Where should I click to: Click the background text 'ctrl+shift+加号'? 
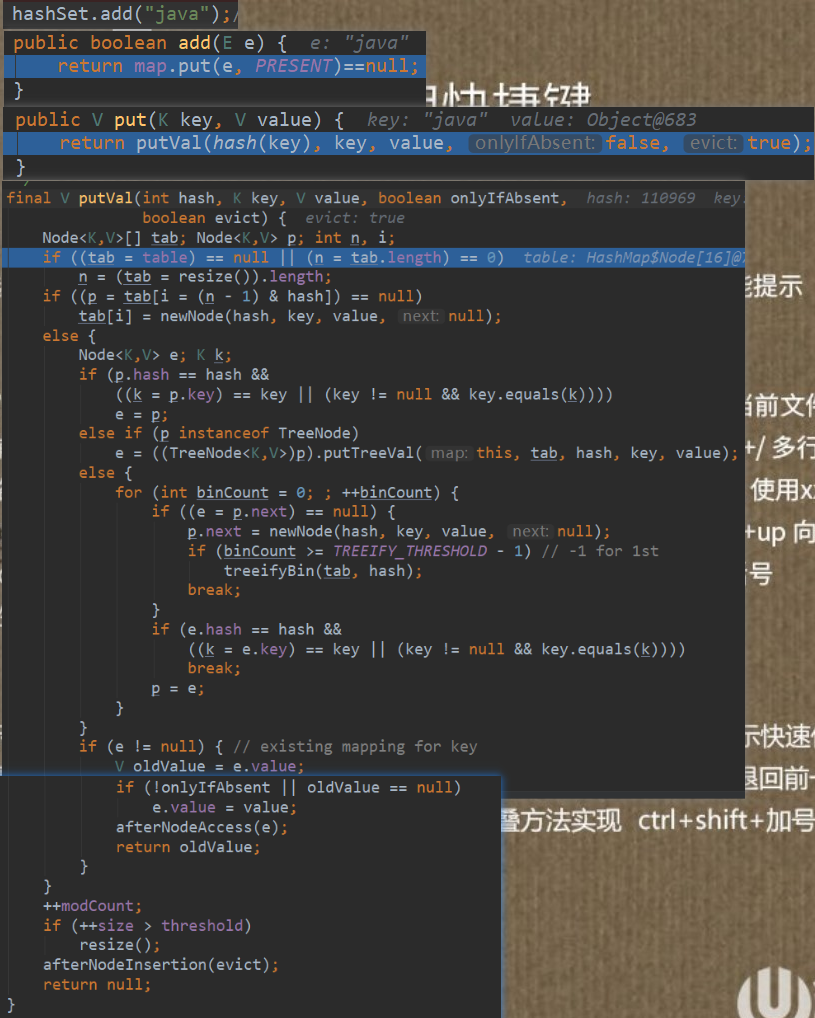tap(726, 821)
